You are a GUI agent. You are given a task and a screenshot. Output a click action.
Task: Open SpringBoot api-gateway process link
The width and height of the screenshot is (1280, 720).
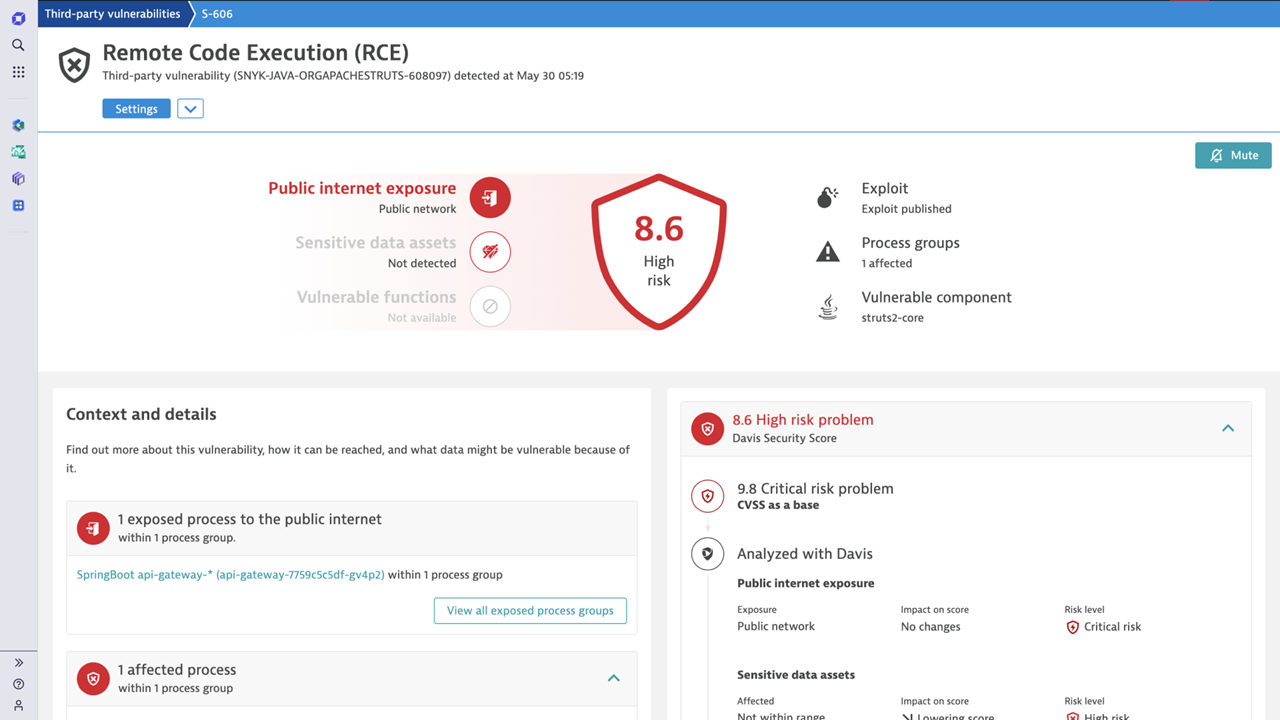coord(230,575)
